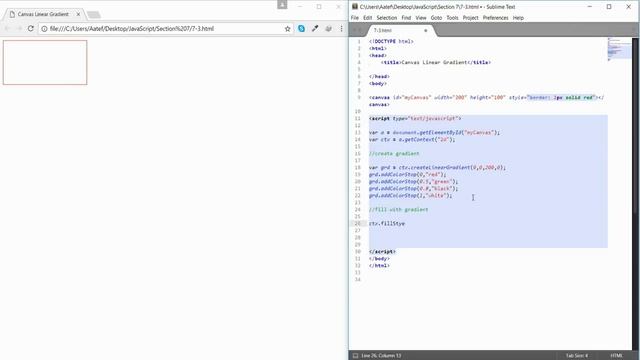
Task: Click the red-bordered canvas in browser
Action: tap(45, 62)
